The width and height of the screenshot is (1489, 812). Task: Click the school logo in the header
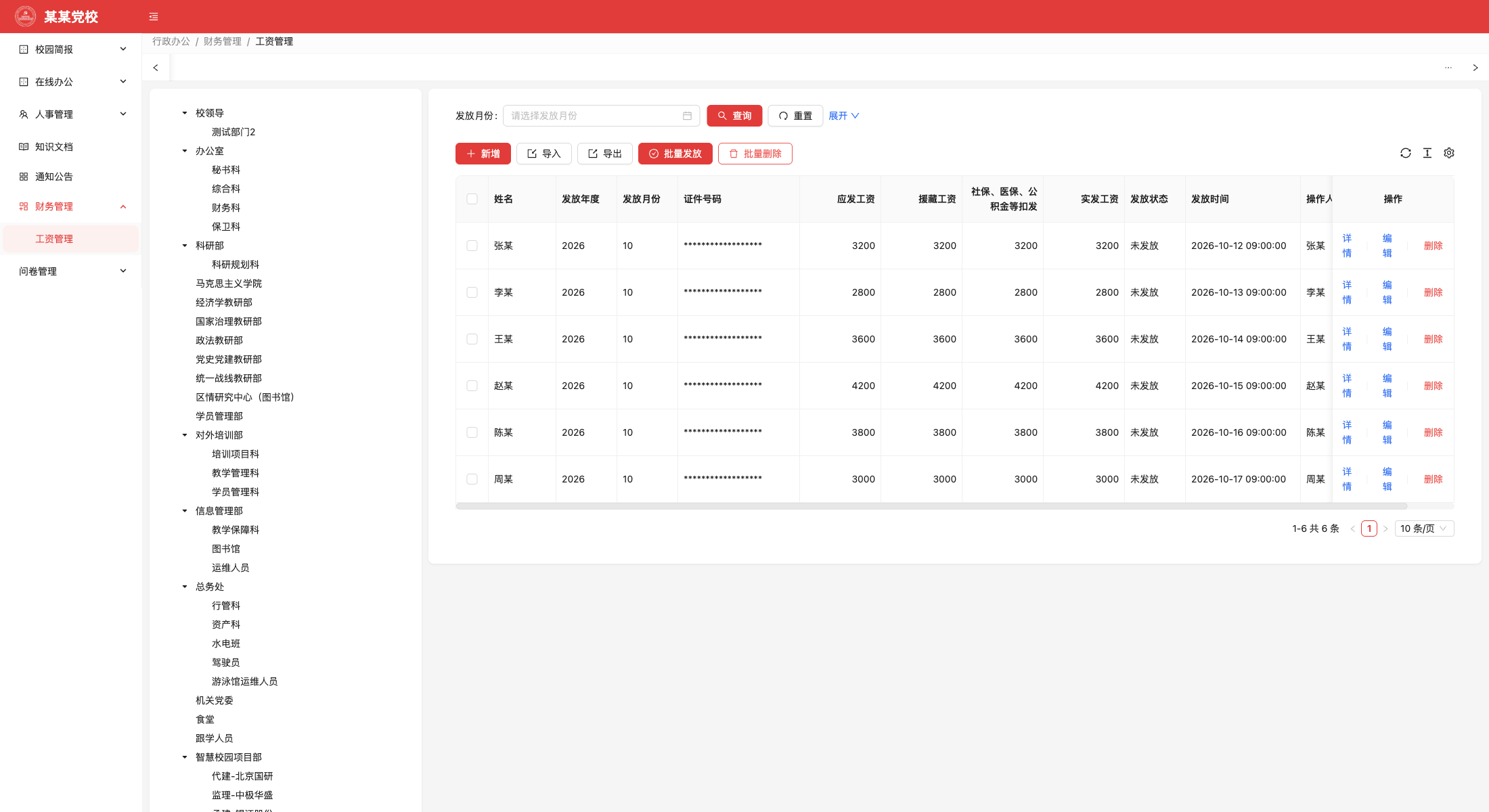(26, 16)
